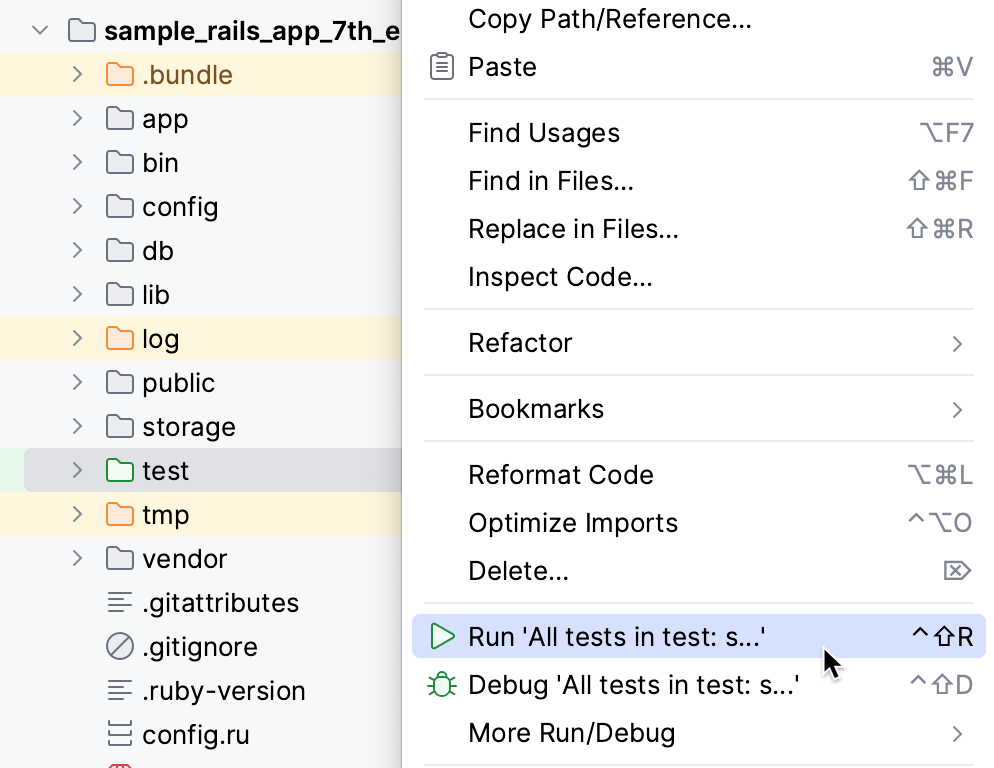Click Copy Path/Reference menu entry
Viewport: 994px width, 768px height.
pos(608,19)
